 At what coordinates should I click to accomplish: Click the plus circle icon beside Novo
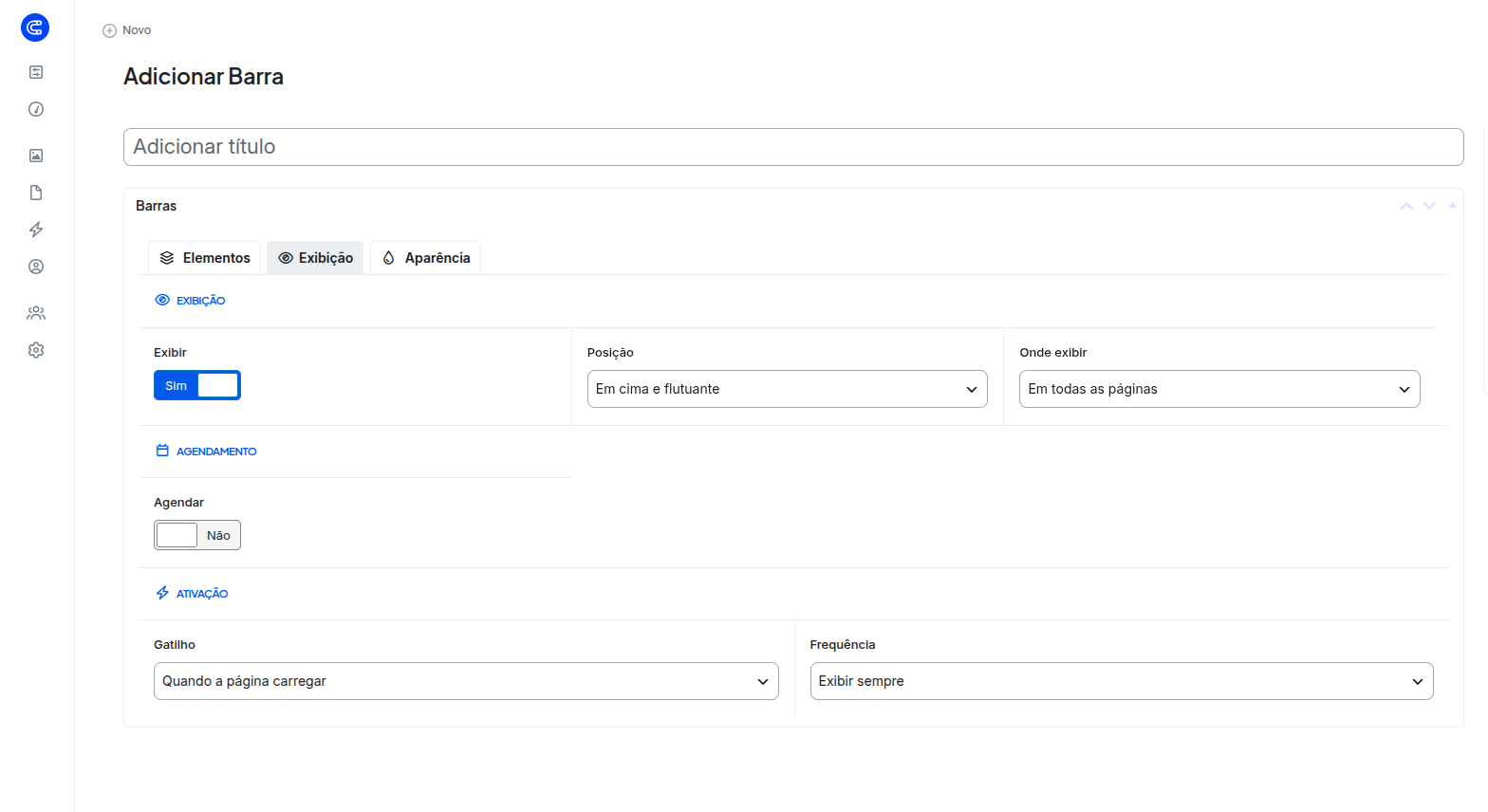109,30
